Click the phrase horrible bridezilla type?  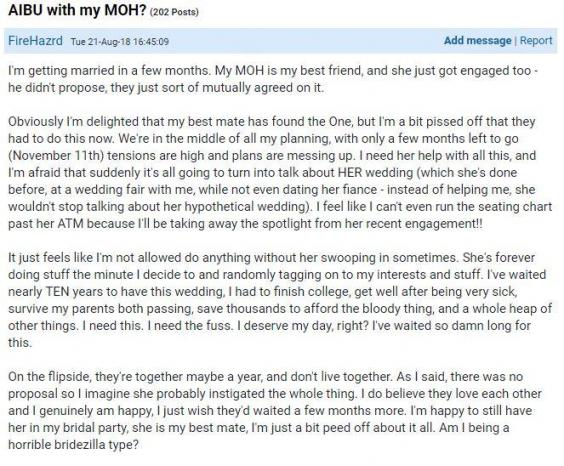click(73, 445)
